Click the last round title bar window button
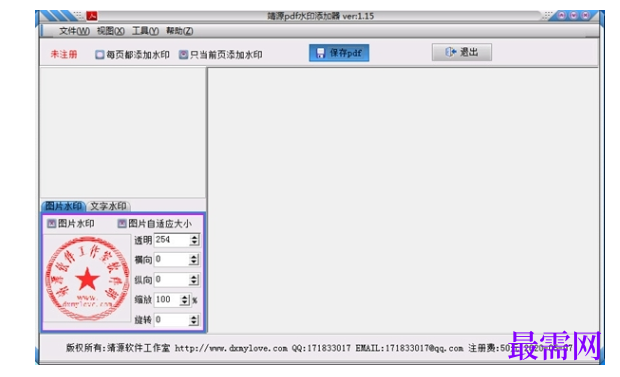This screenshot has height=377, width=620. [586, 15]
